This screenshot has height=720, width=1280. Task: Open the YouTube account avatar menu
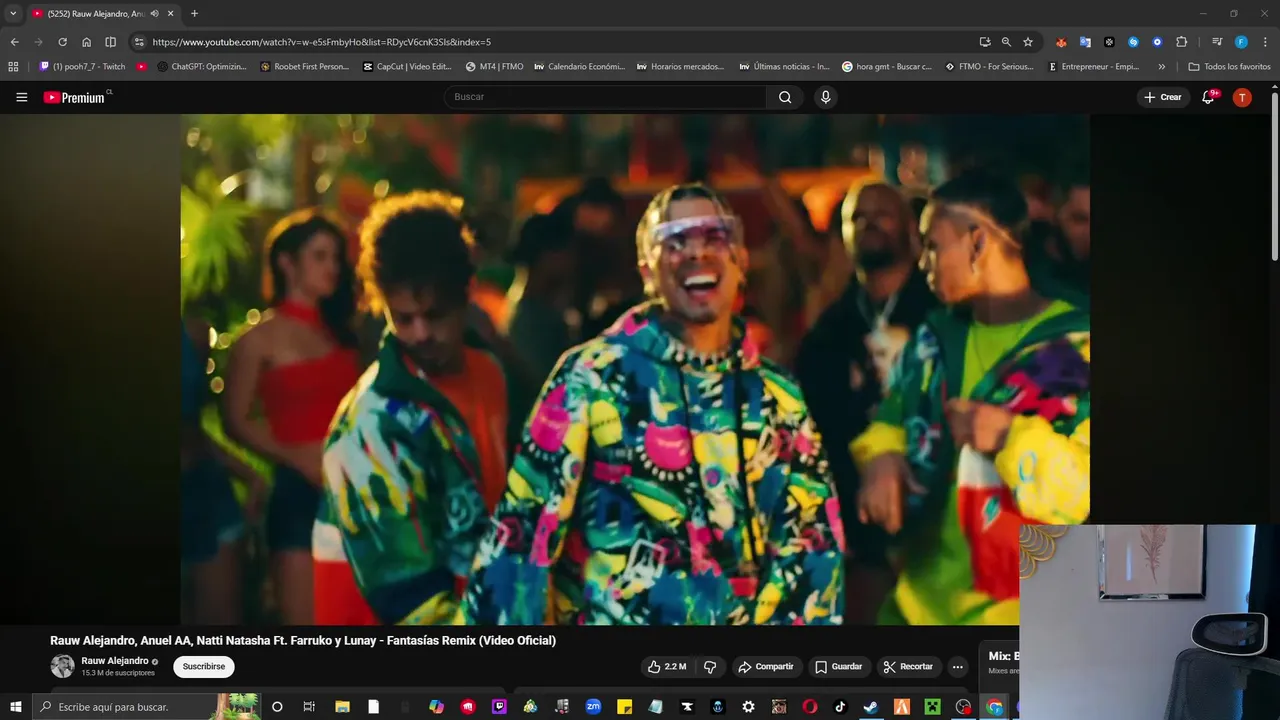click(1242, 97)
